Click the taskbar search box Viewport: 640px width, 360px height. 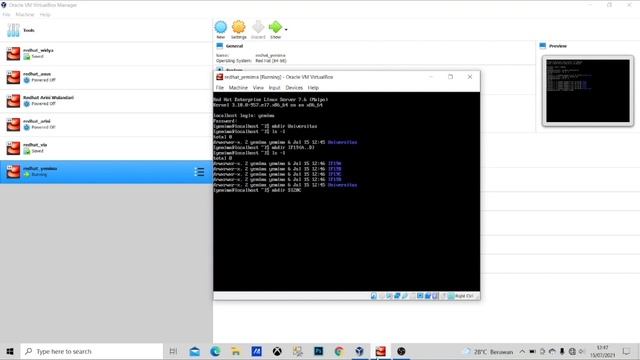tap(91, 351)
